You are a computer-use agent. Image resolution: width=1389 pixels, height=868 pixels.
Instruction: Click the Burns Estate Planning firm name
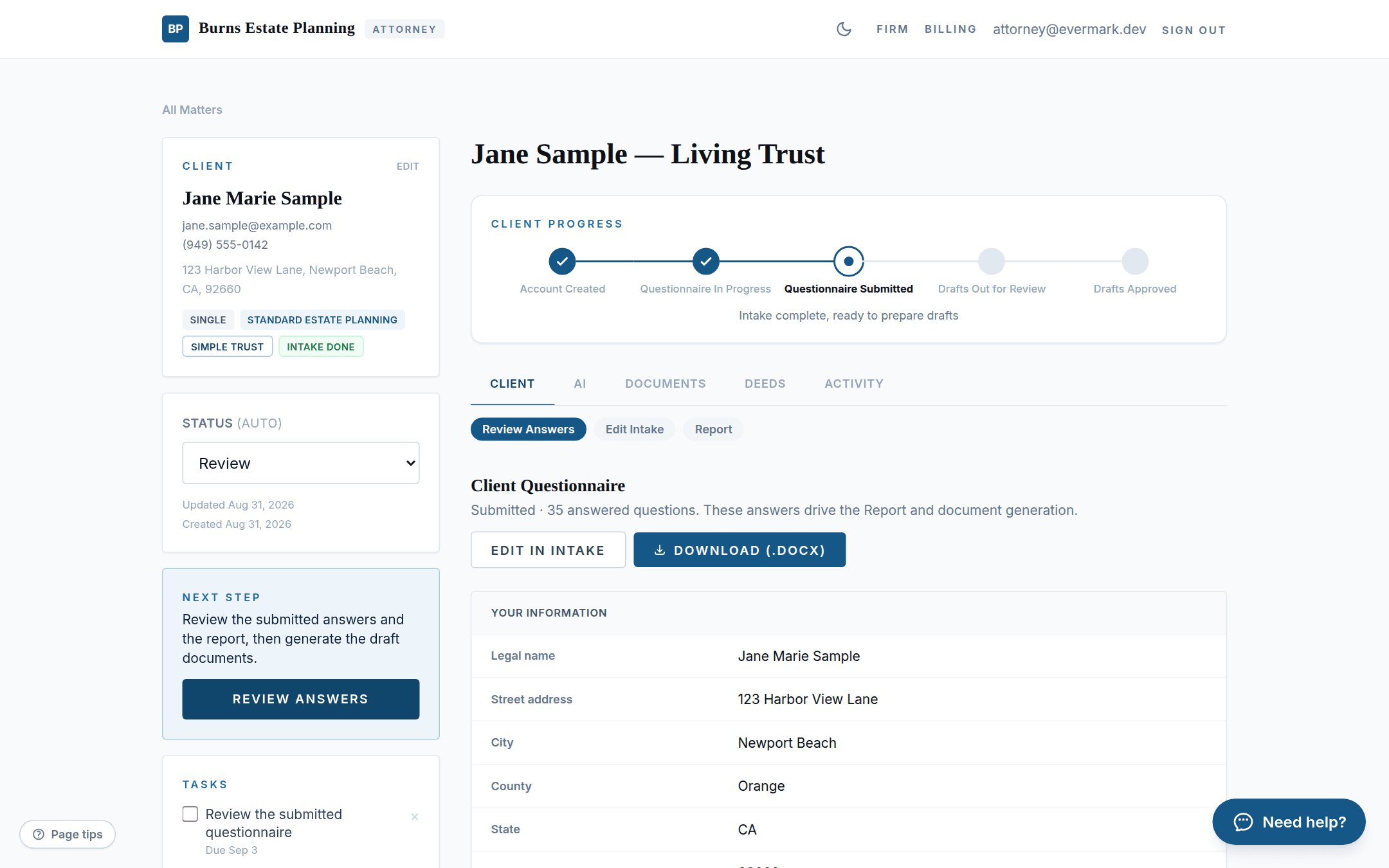coord(277,28)
